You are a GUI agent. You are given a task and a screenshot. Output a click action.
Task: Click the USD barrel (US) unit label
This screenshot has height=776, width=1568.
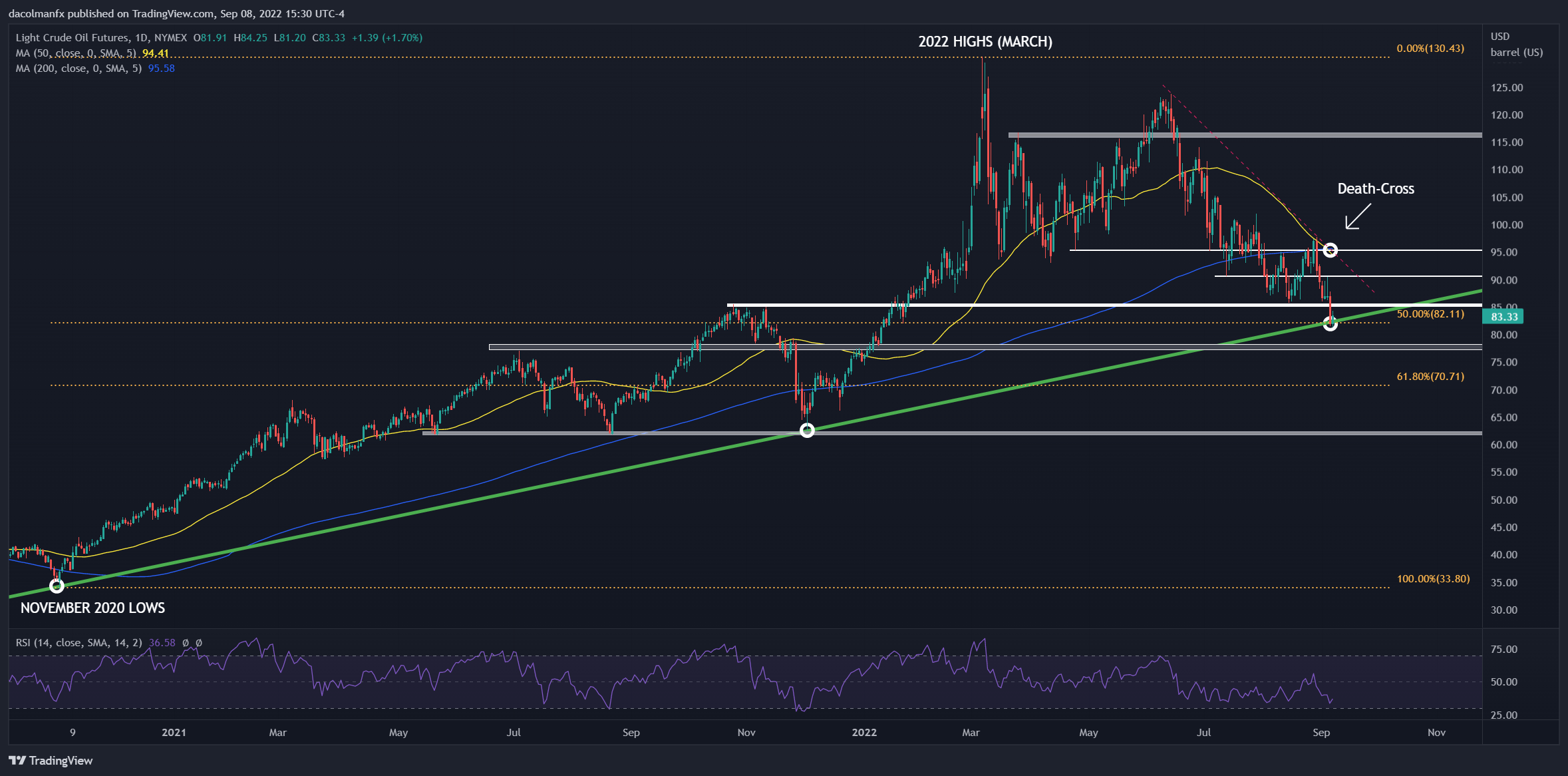pos(1516,45)
